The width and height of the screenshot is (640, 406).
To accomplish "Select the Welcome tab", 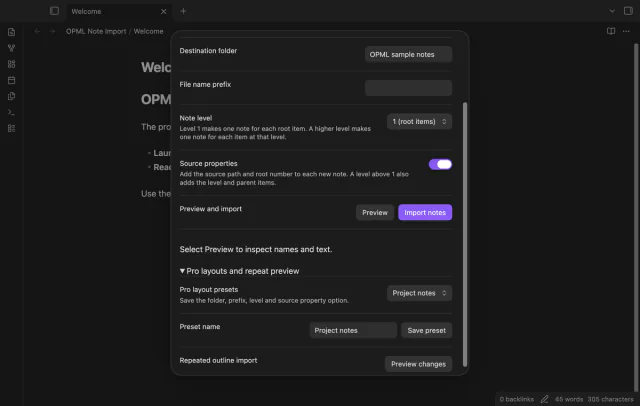I will [x=118, y=11].
